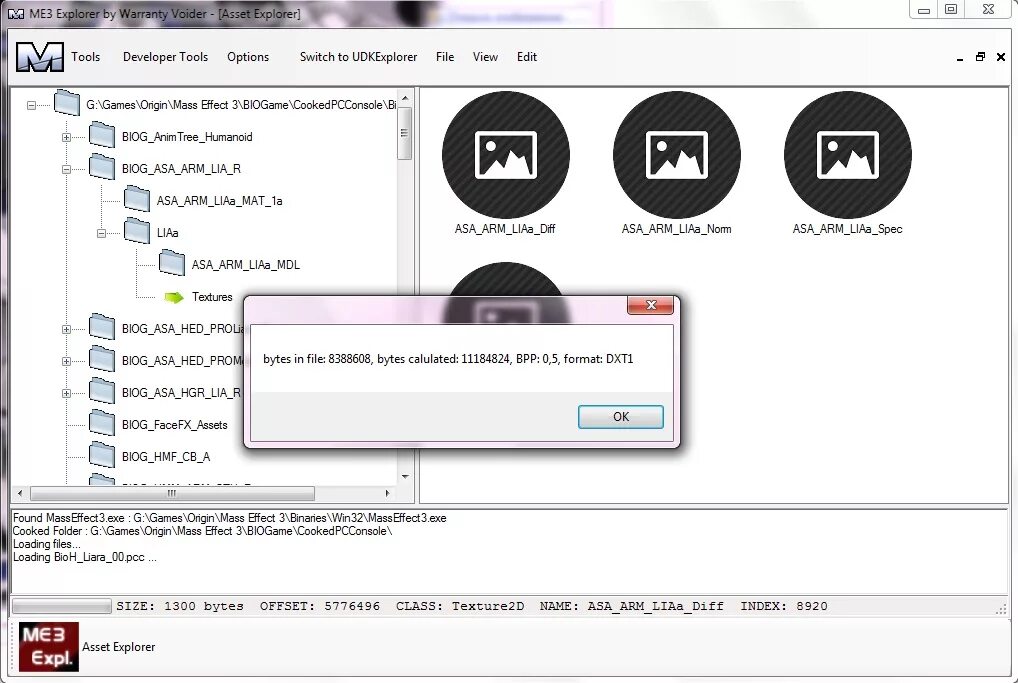The height and width of the screenshot is (683, 1018).
Task: Click OK in the message dialog
Action: 621,417
